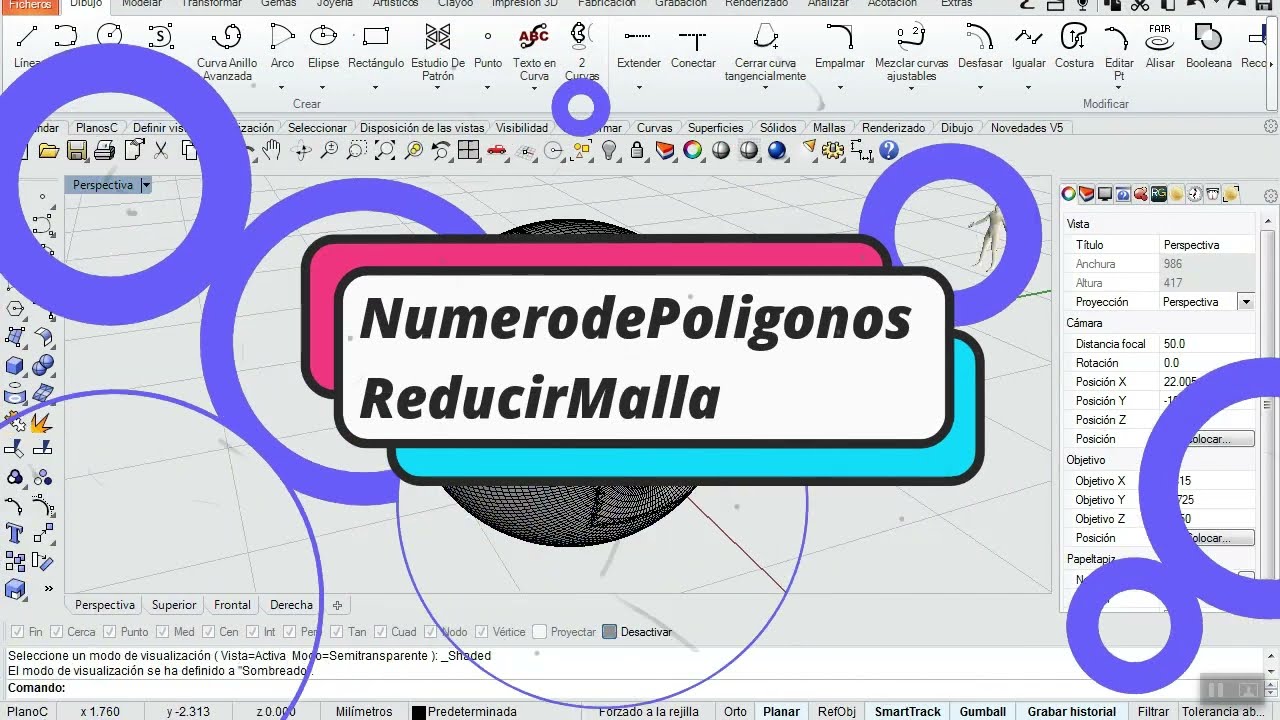The image size is (1280, 720).
Task: Toggle Gumball in the status bar
Action: [983, 712]
